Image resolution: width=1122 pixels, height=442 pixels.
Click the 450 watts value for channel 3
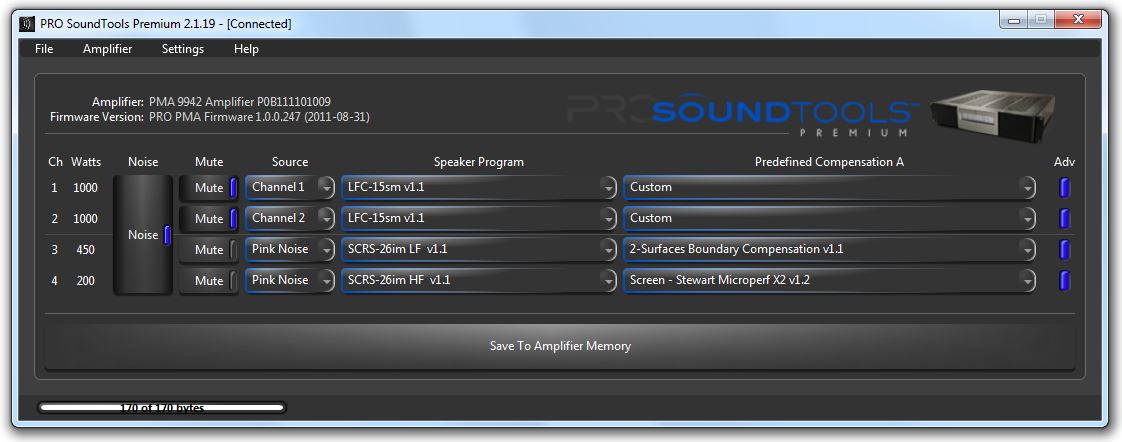pyautogui.click(x=85, y=250)
